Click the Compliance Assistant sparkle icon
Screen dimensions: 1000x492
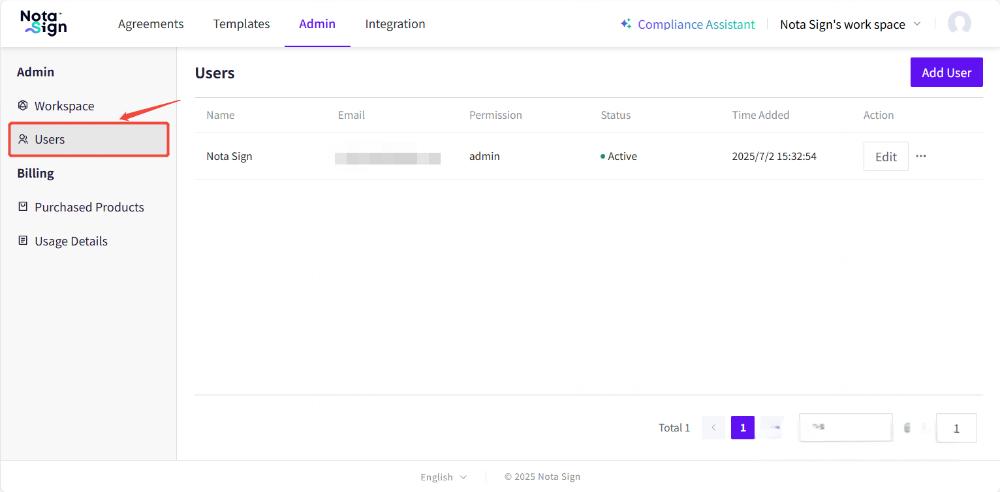point(626,24)
